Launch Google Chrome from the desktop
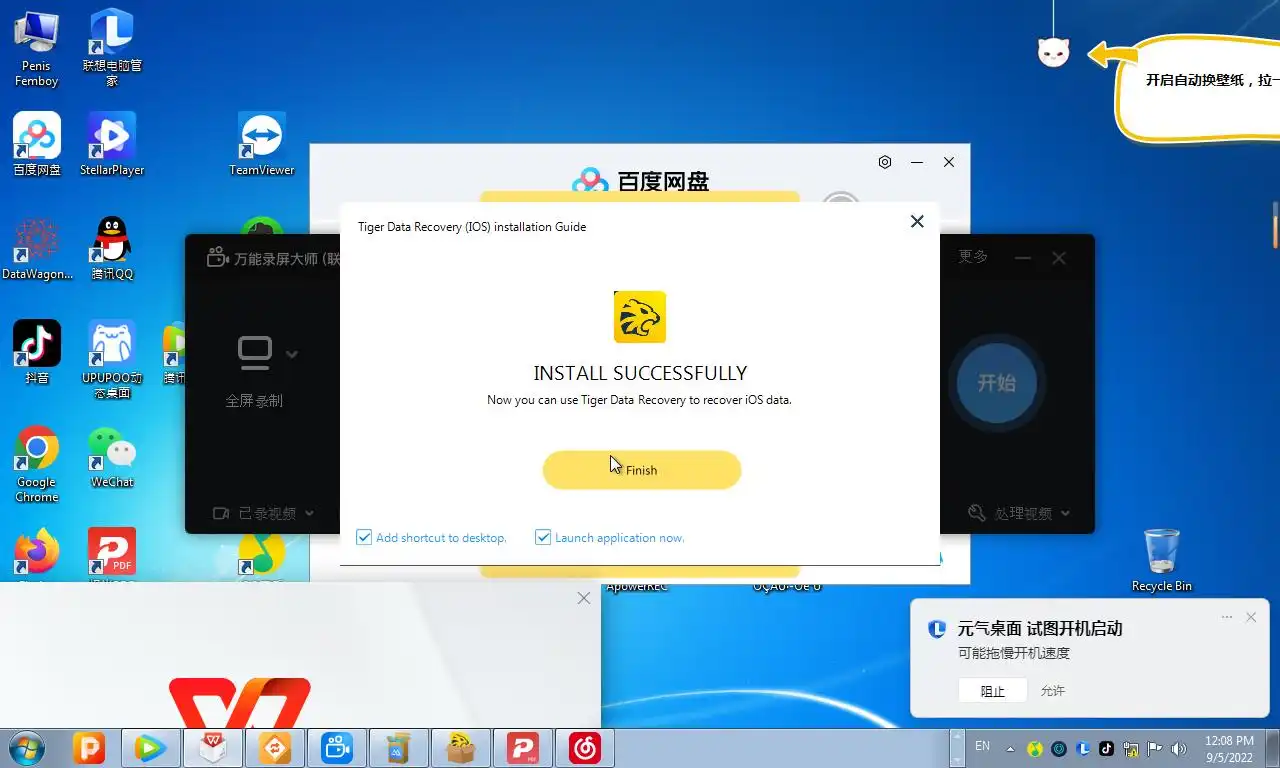 pyautogui.click(x=37, y=464)
